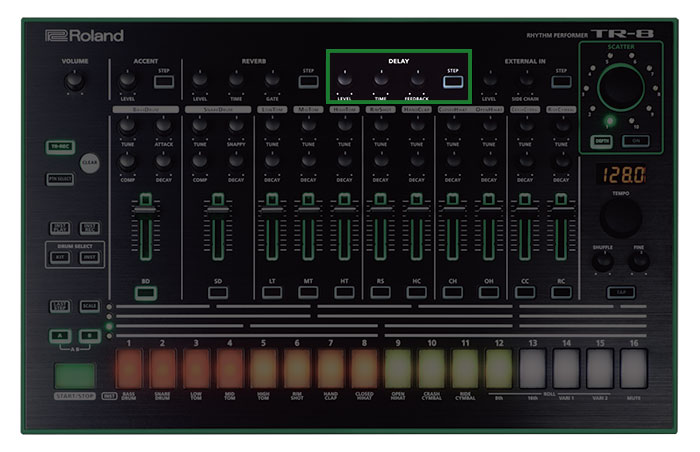Click the BD level fader
This screenshot has height=452, width=700.
146,209
